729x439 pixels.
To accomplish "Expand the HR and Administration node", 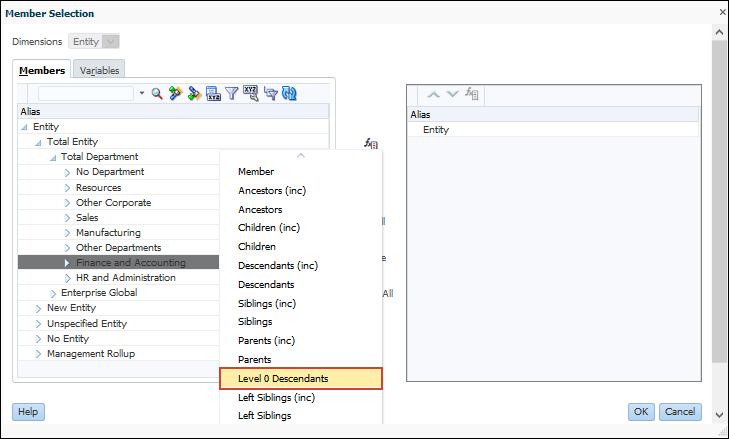I will 67,278.
